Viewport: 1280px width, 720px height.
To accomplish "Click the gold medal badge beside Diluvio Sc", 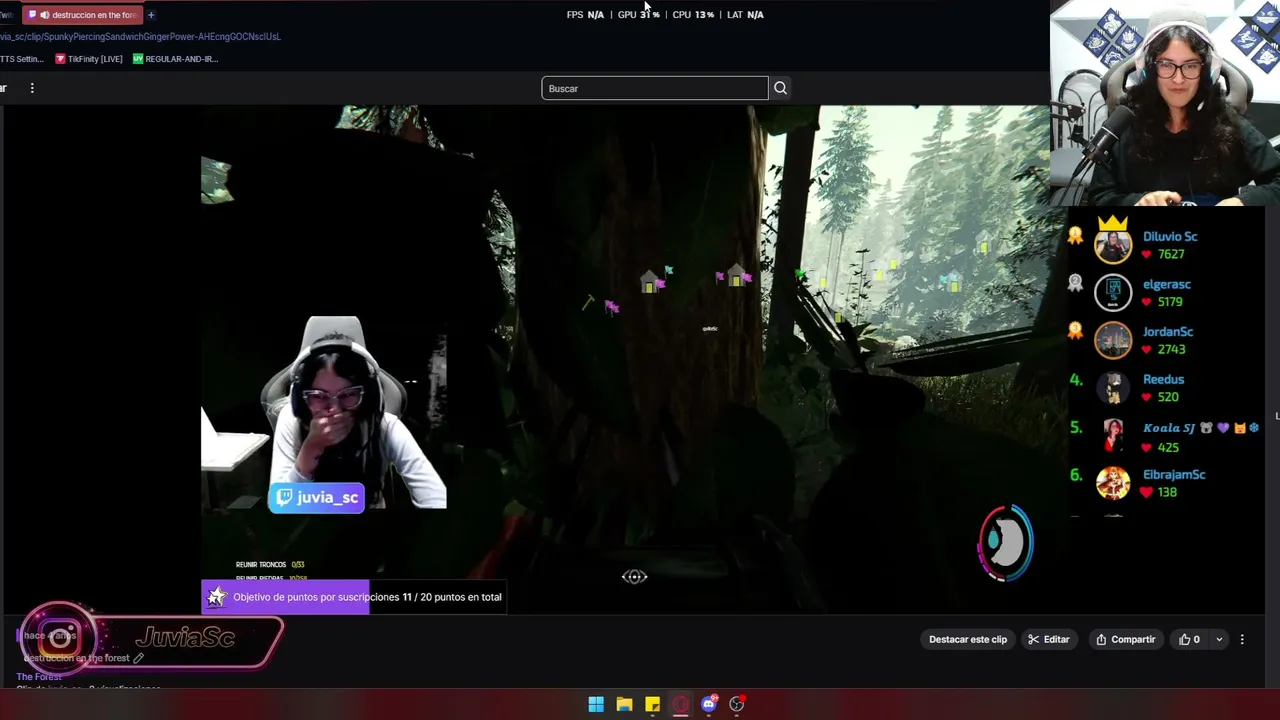I will 1075,236.
